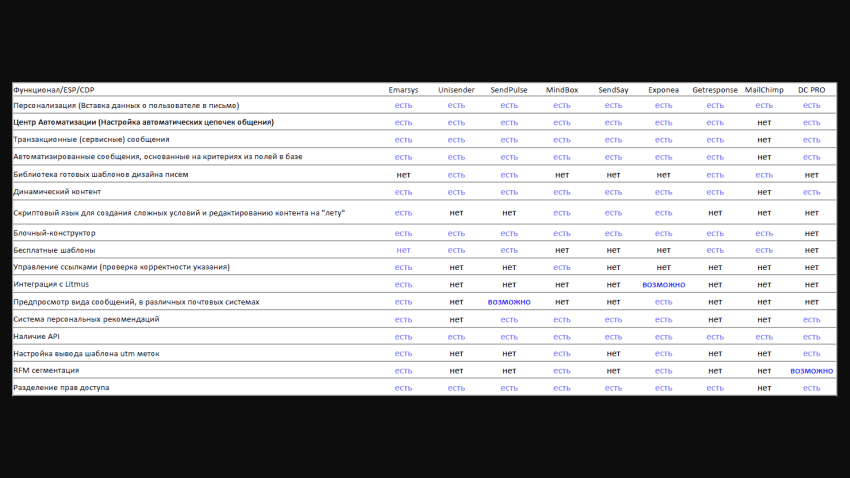This screenshot has width=850, height=478.
Task: Select the Транзакционные (сервисные) сообщения row label
Action: tap(91, 139)
